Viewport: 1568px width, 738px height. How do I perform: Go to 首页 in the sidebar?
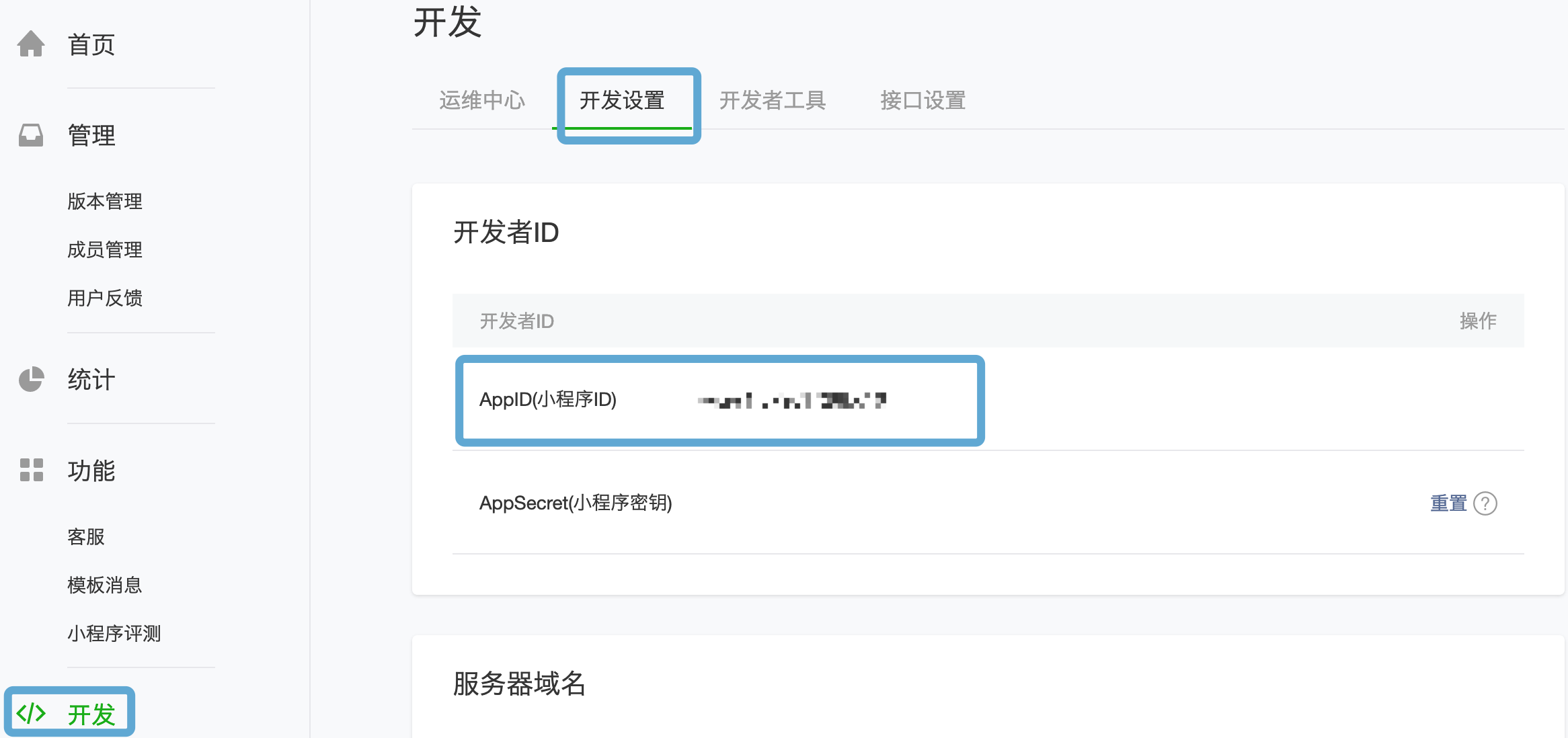[x=91, y=45]
